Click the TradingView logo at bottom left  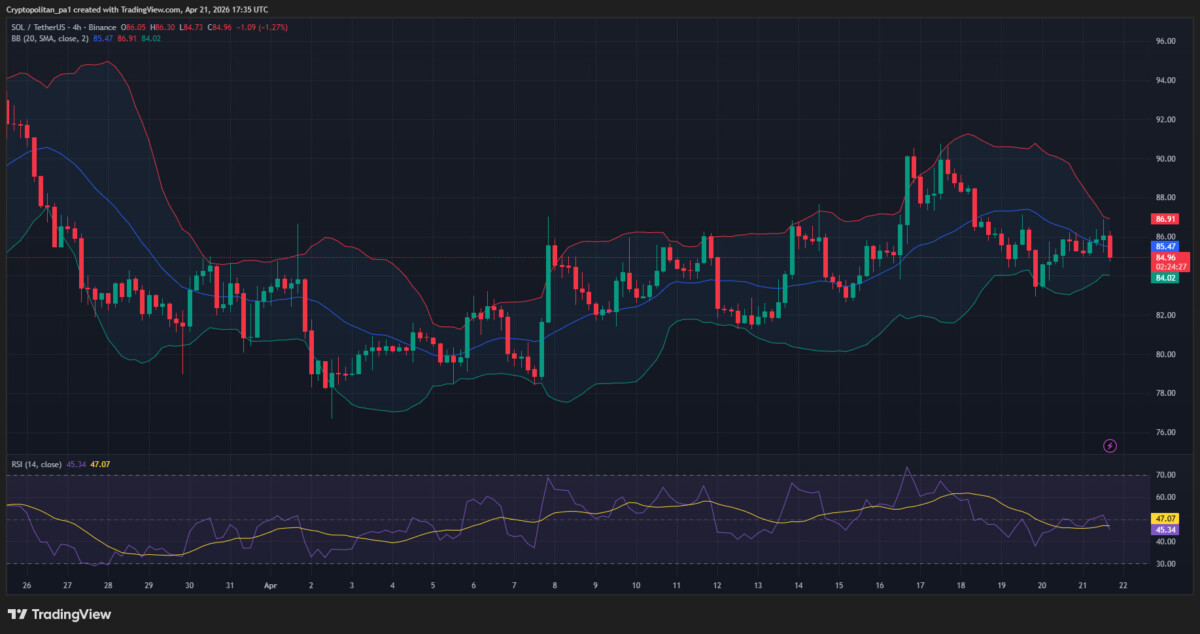tap(59, 614)
